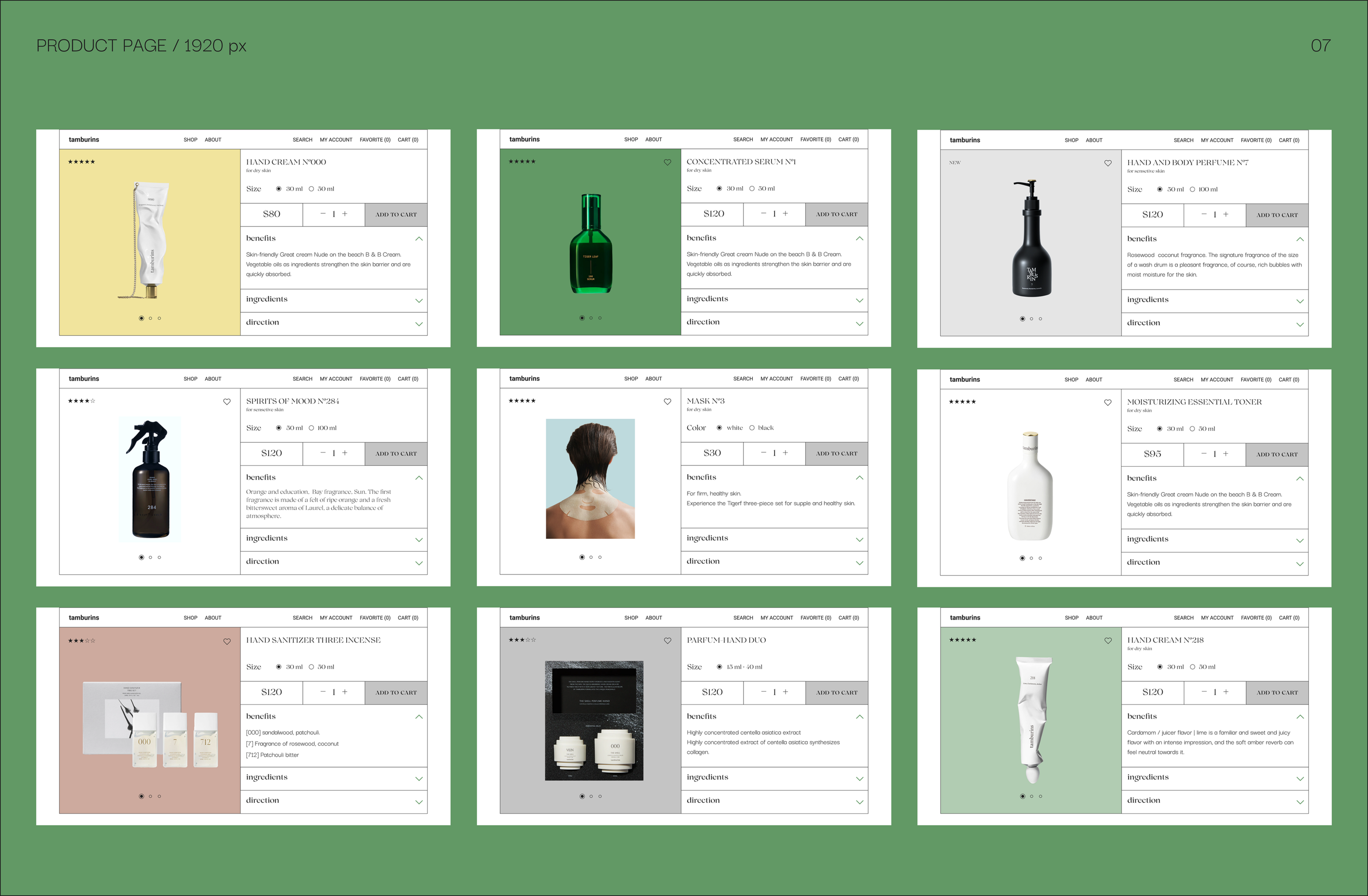1368x896 pixels.
Task: Favorite Spirits of Mood via heart icon
Action: [227, 402]
